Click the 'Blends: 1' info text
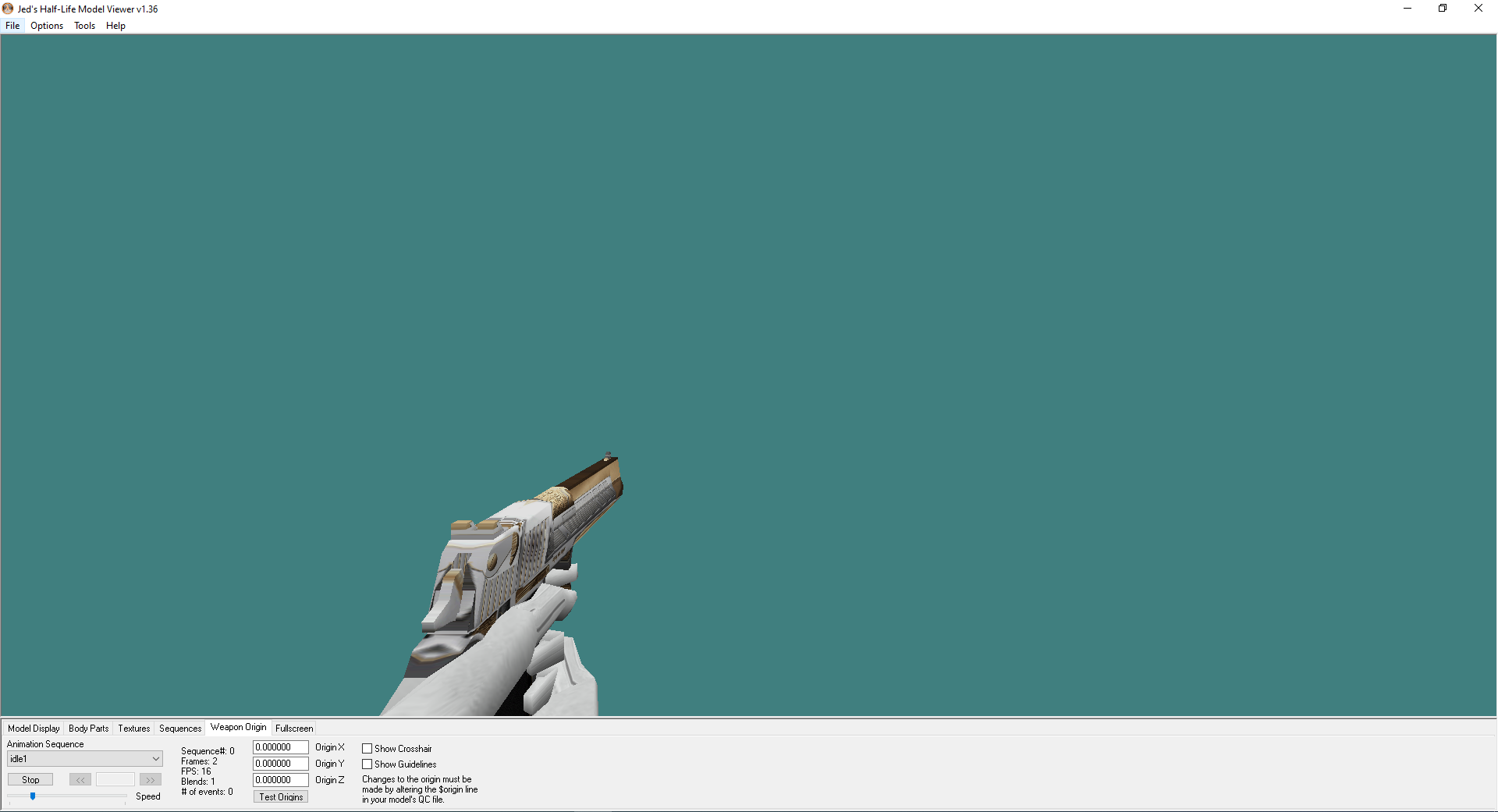This screenshot has width=1498, height=812. click(198, 782)
